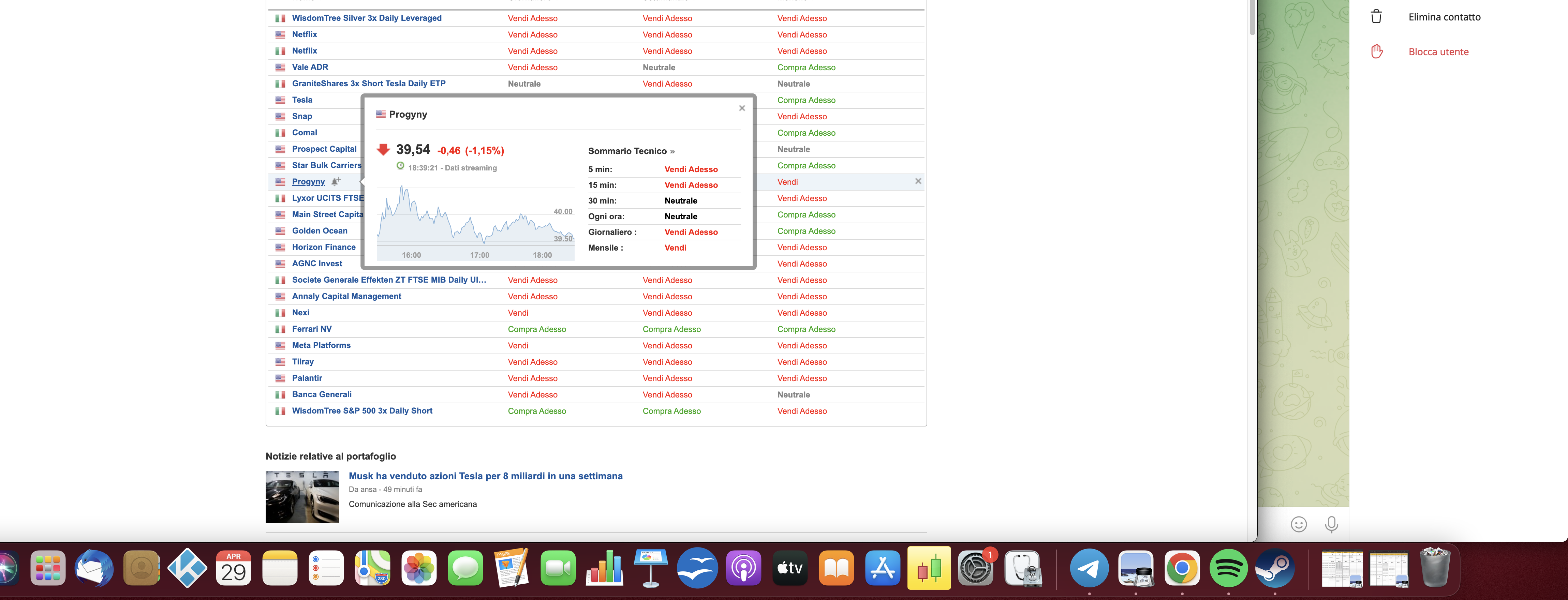Open Calendar showing APR 29
The width and height of the screenshot is (1568, 600).
coord(234,568)
